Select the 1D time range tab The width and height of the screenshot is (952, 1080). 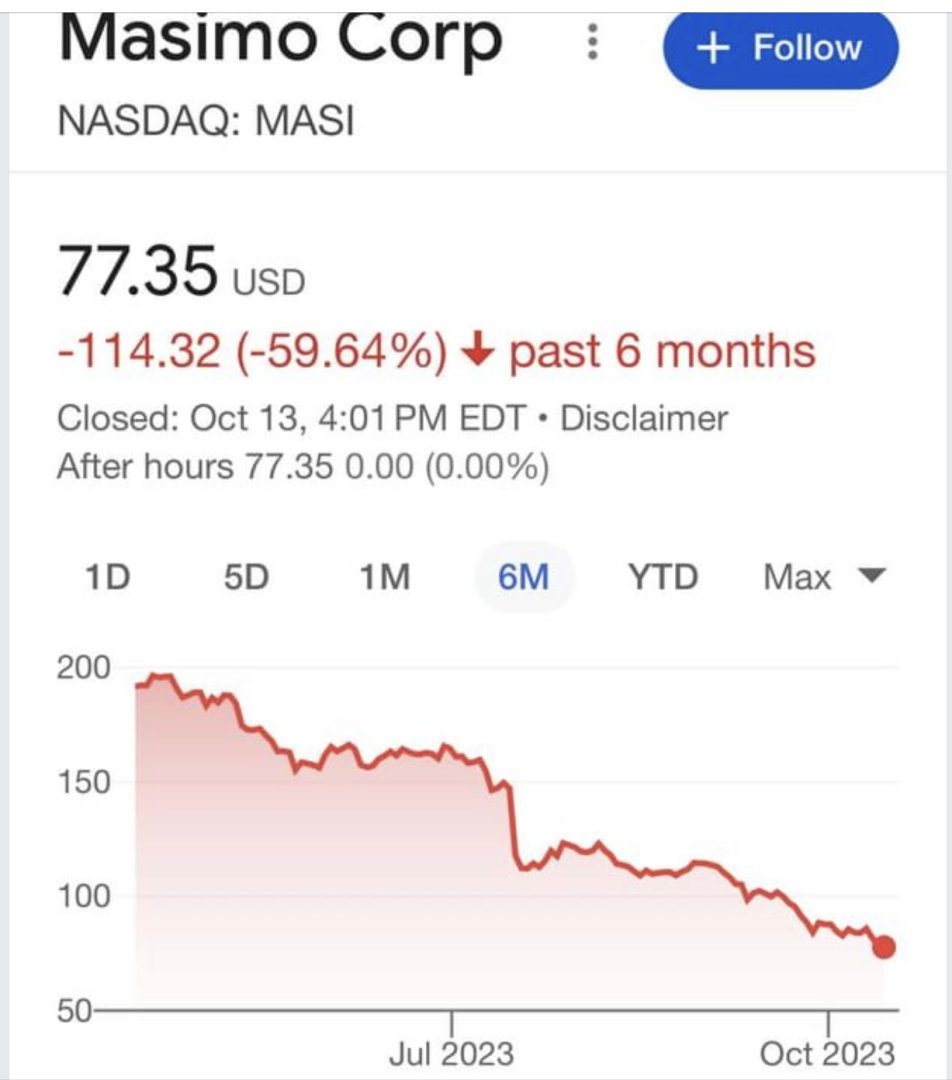(x=107, y=577)
